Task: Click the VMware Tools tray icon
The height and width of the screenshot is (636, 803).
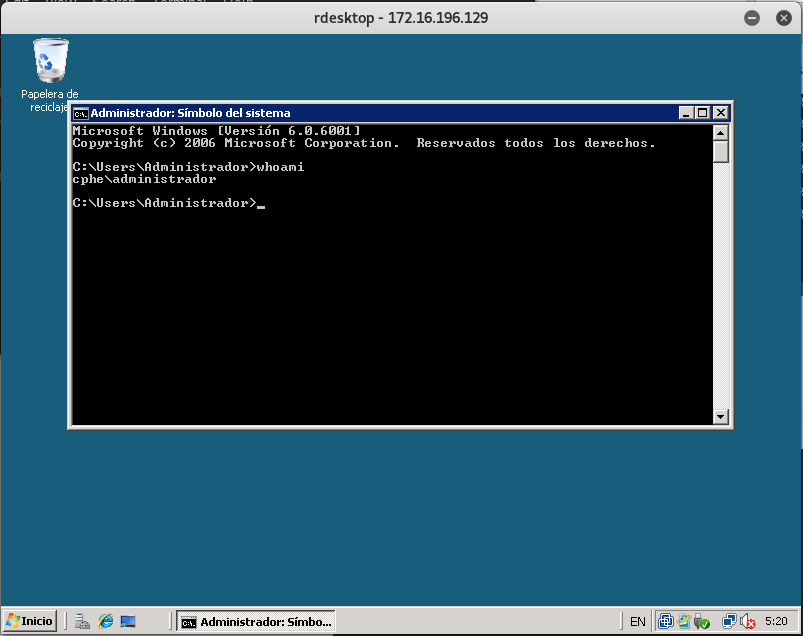Action: tap(665, 621)
